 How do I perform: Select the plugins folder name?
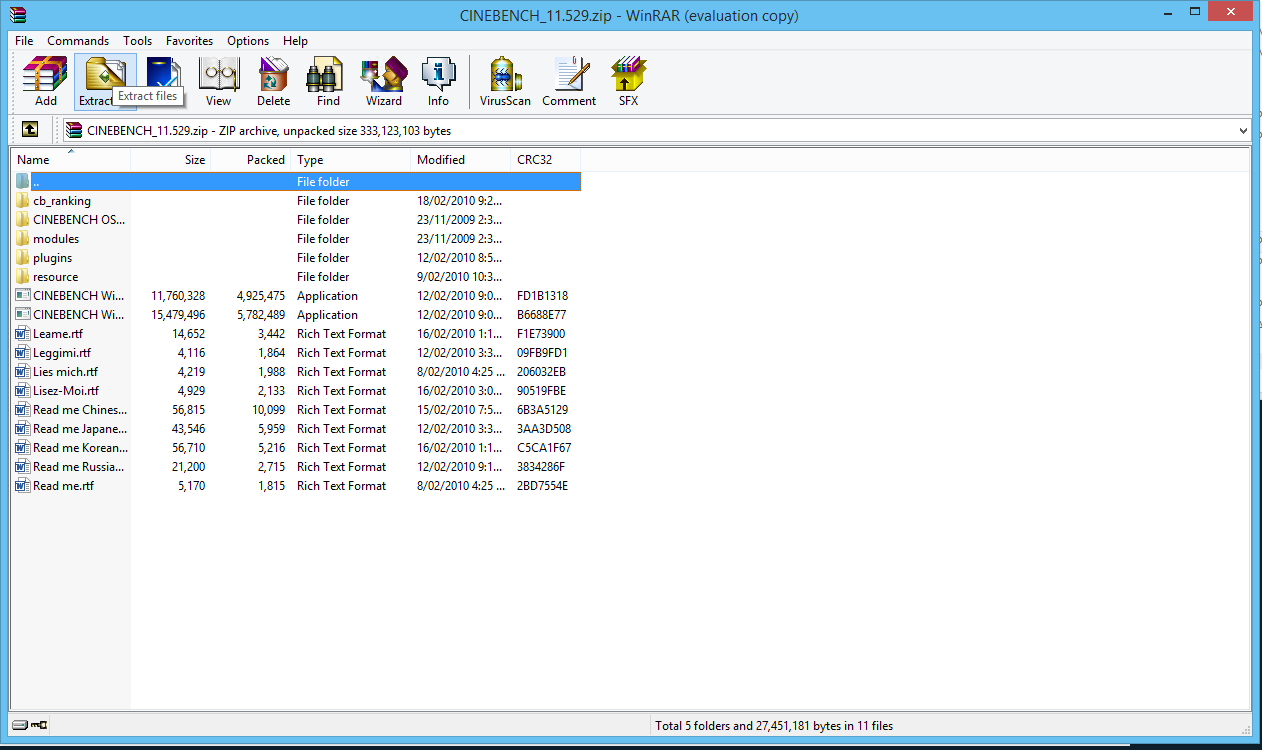pyautogui.click(x=53, y=258)
